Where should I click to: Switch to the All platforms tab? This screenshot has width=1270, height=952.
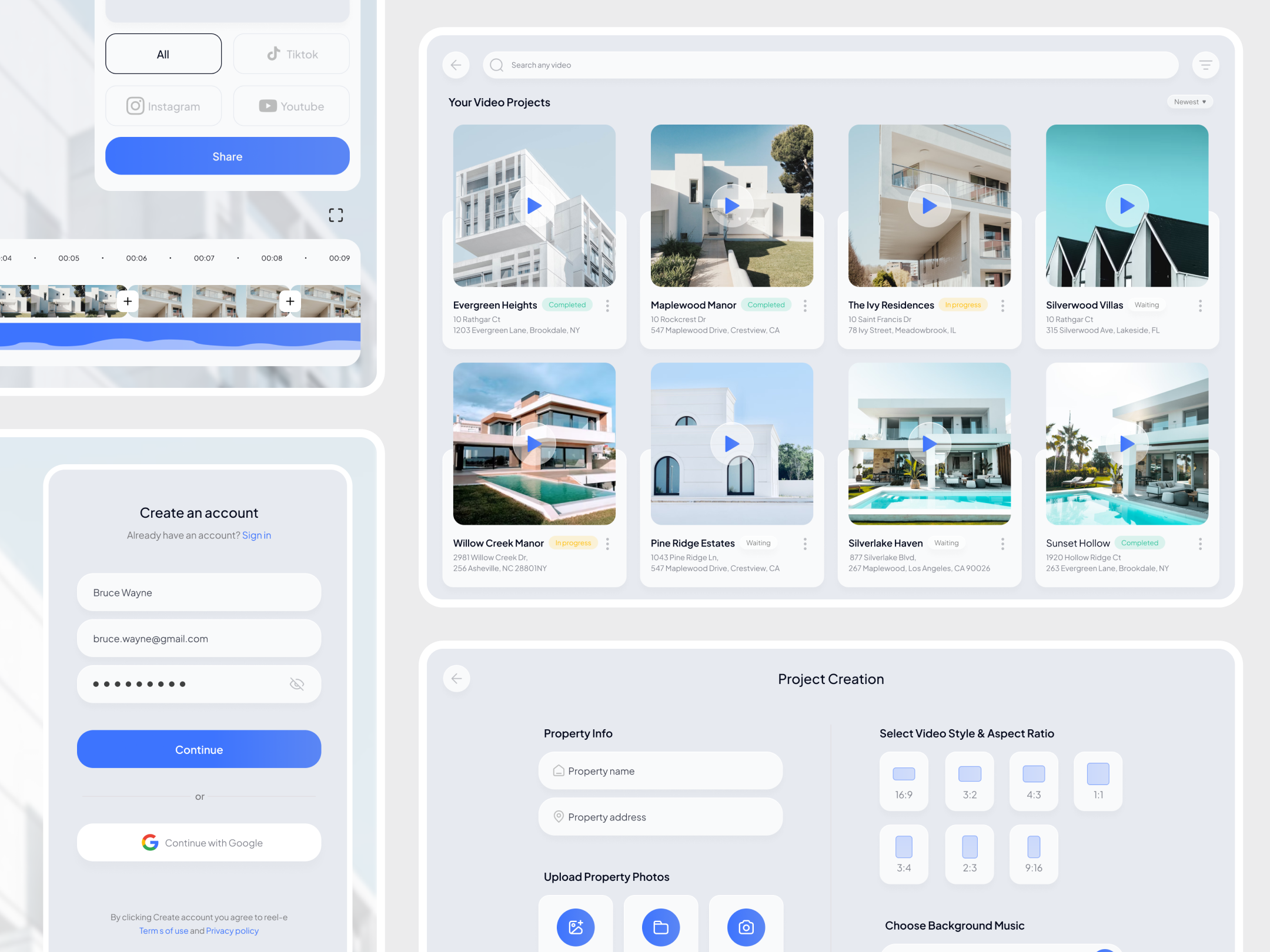click(x=163, y=53)
